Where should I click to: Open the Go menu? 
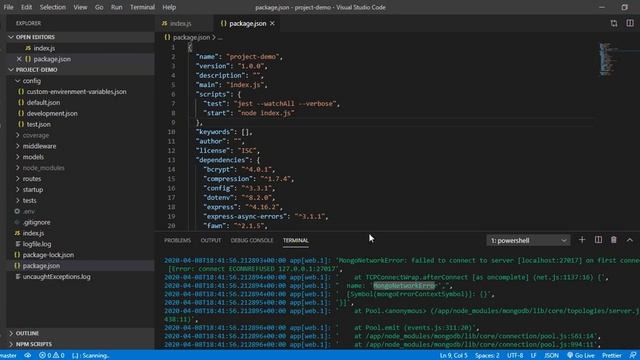tap(99, 7)
